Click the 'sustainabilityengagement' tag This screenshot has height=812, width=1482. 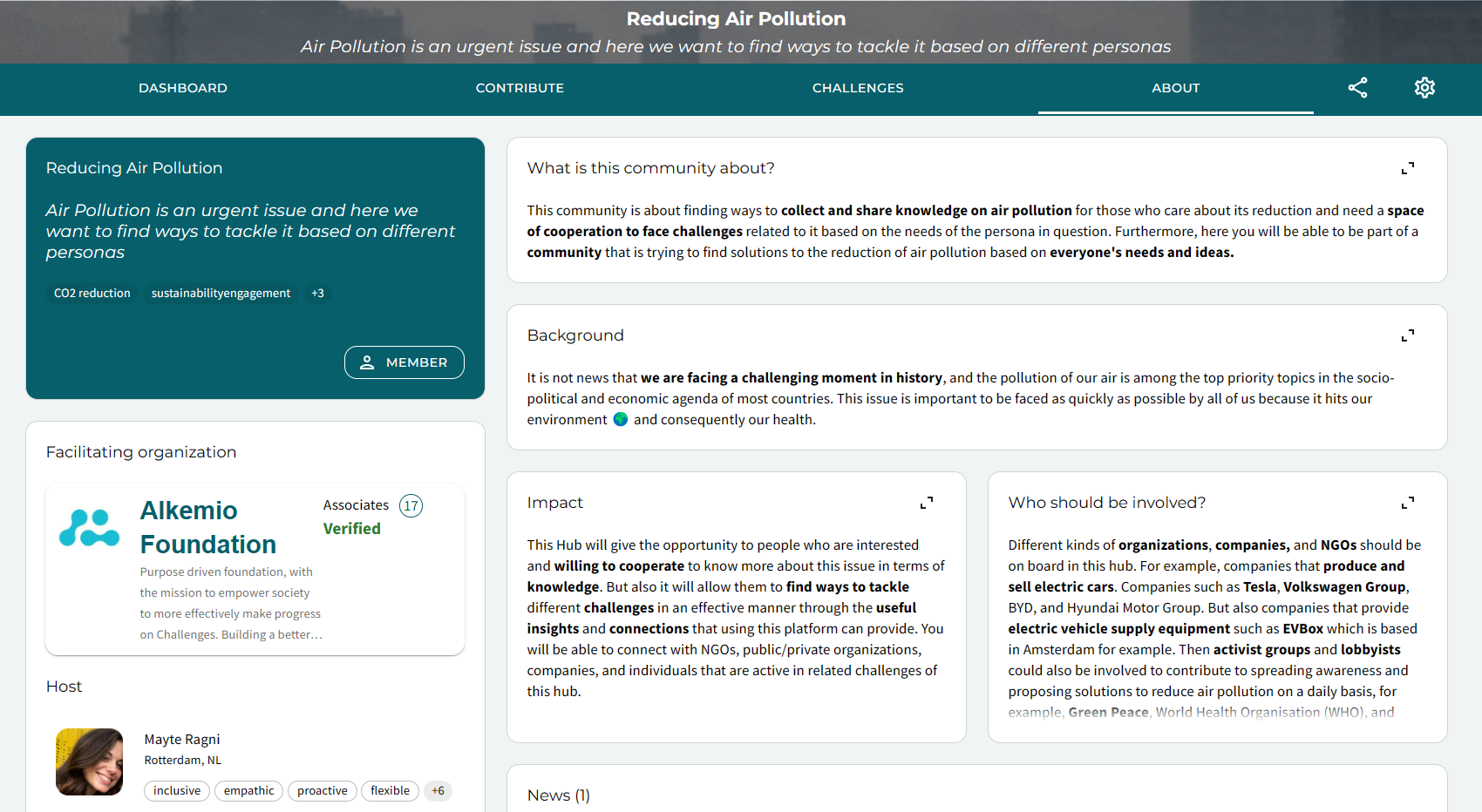coord(221,294)
